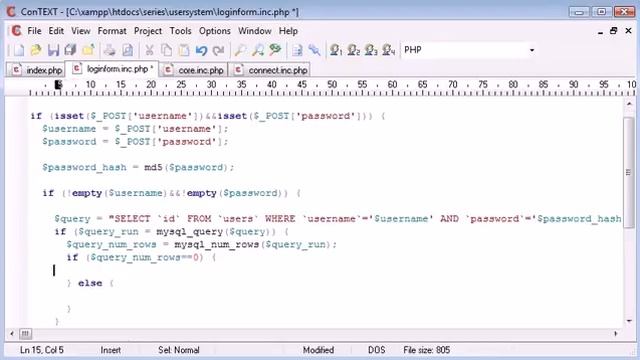Viewport: 640px width, 360px height.
Task: Click the Find Next icon
Action: click(258, 50)
